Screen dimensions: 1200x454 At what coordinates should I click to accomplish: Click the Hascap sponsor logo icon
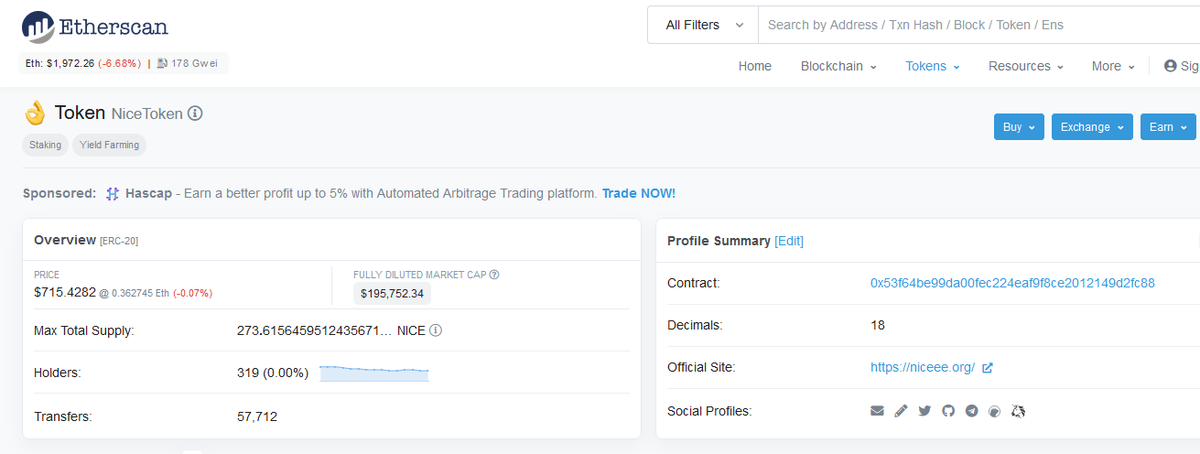pyautogui.click(x=113, y=193)
